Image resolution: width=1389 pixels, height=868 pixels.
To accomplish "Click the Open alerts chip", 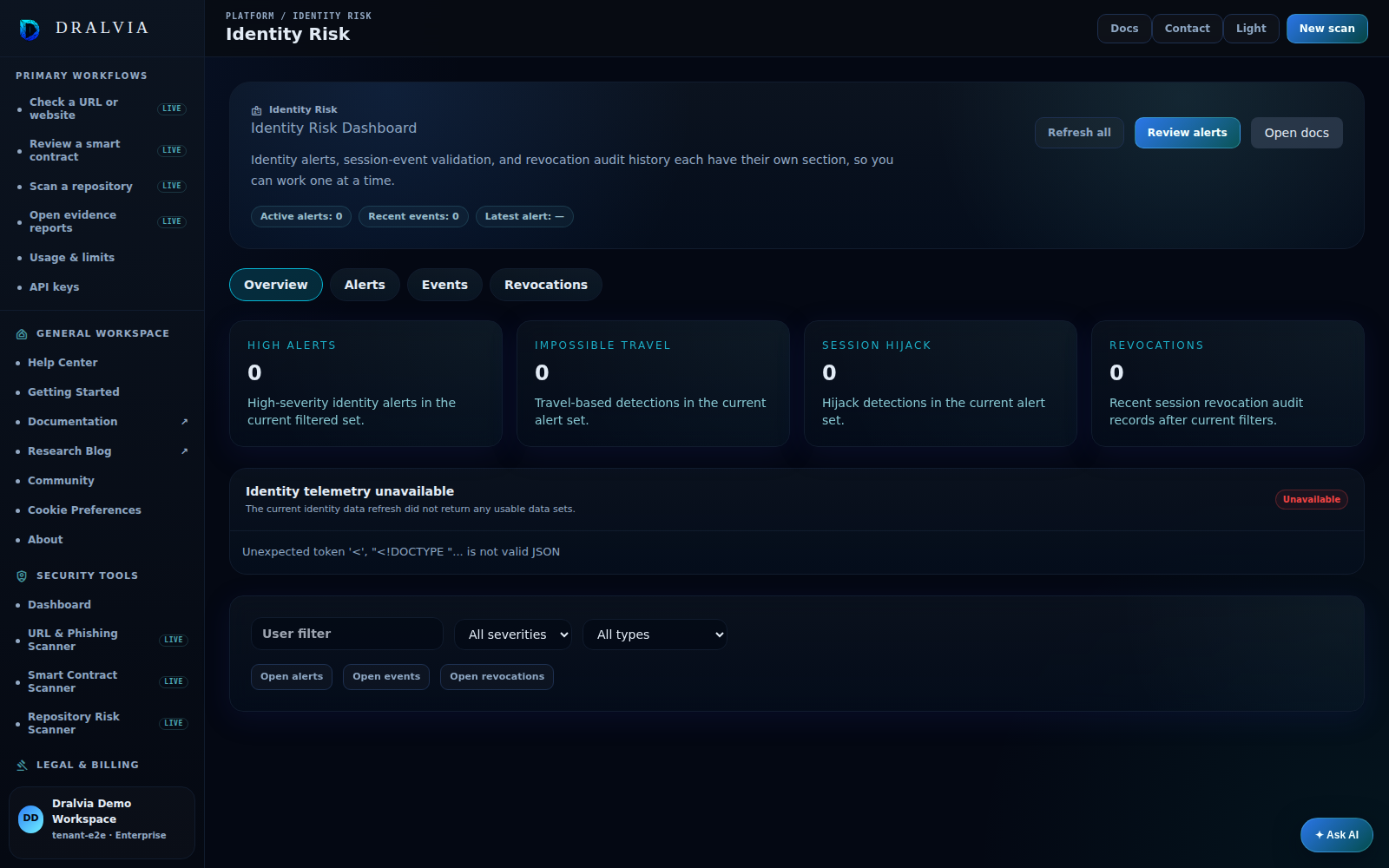I will tap(292, 677).
